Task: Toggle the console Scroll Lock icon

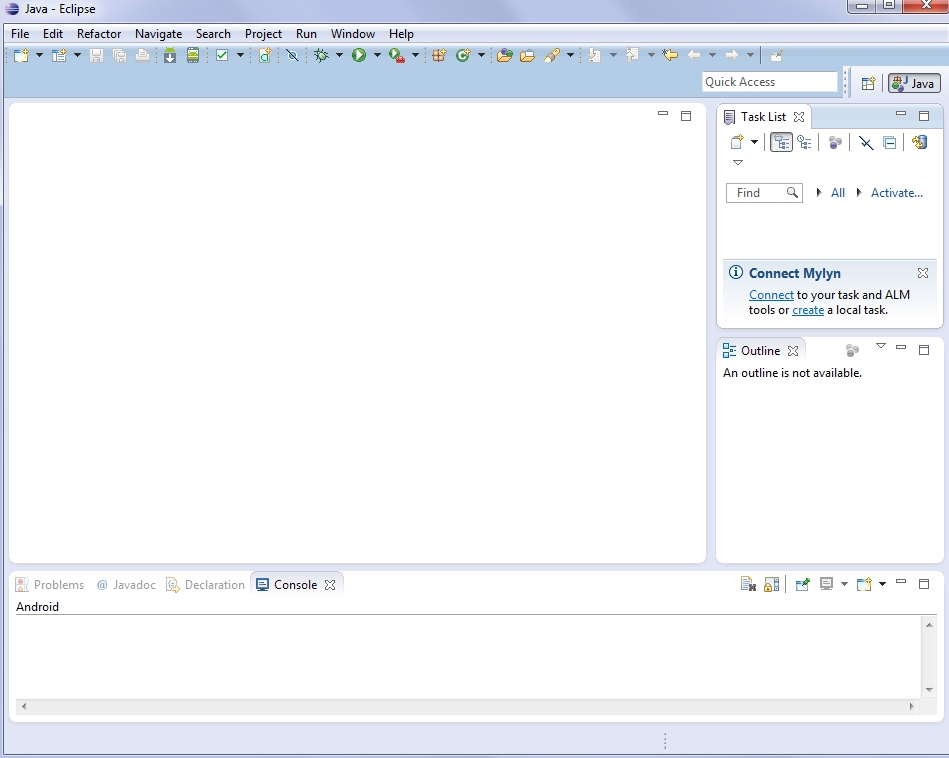Action: 772,584
